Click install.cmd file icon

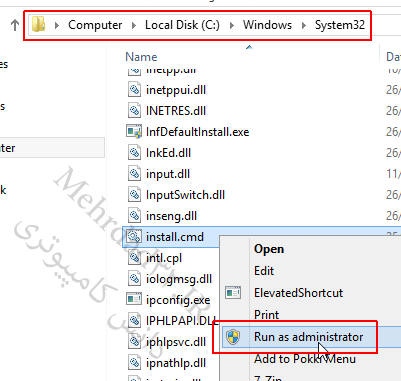pyautogui.click(x=134, y=237)
